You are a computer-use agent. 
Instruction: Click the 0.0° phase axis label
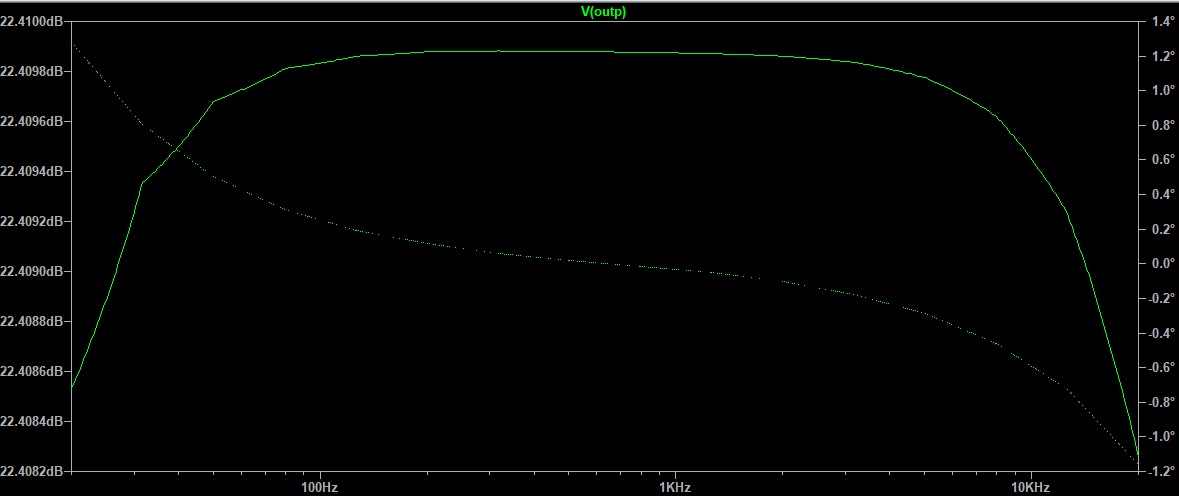point(1162,264)
